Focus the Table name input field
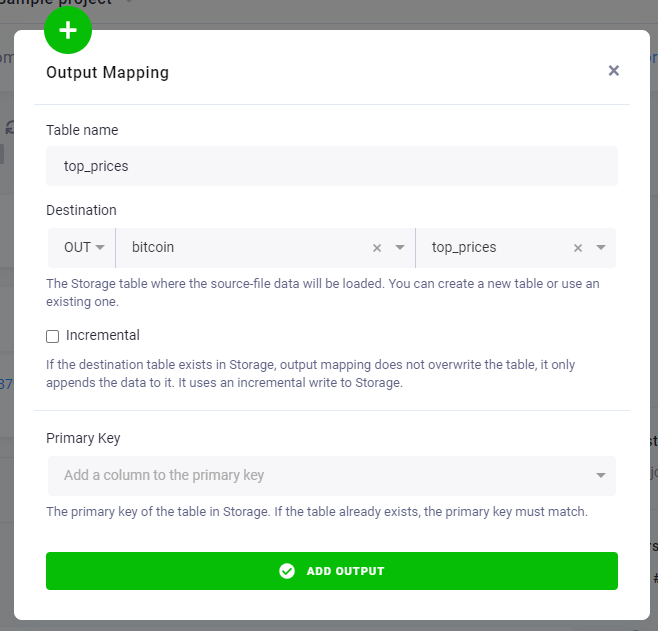This screenshot has width=658, height=631. tap(332, 166)
